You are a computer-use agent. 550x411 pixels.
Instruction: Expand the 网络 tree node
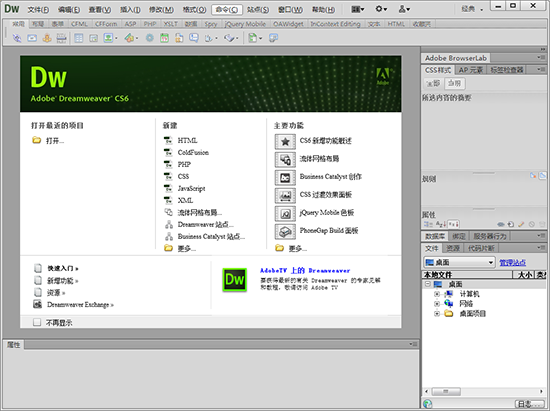[437, 304]
